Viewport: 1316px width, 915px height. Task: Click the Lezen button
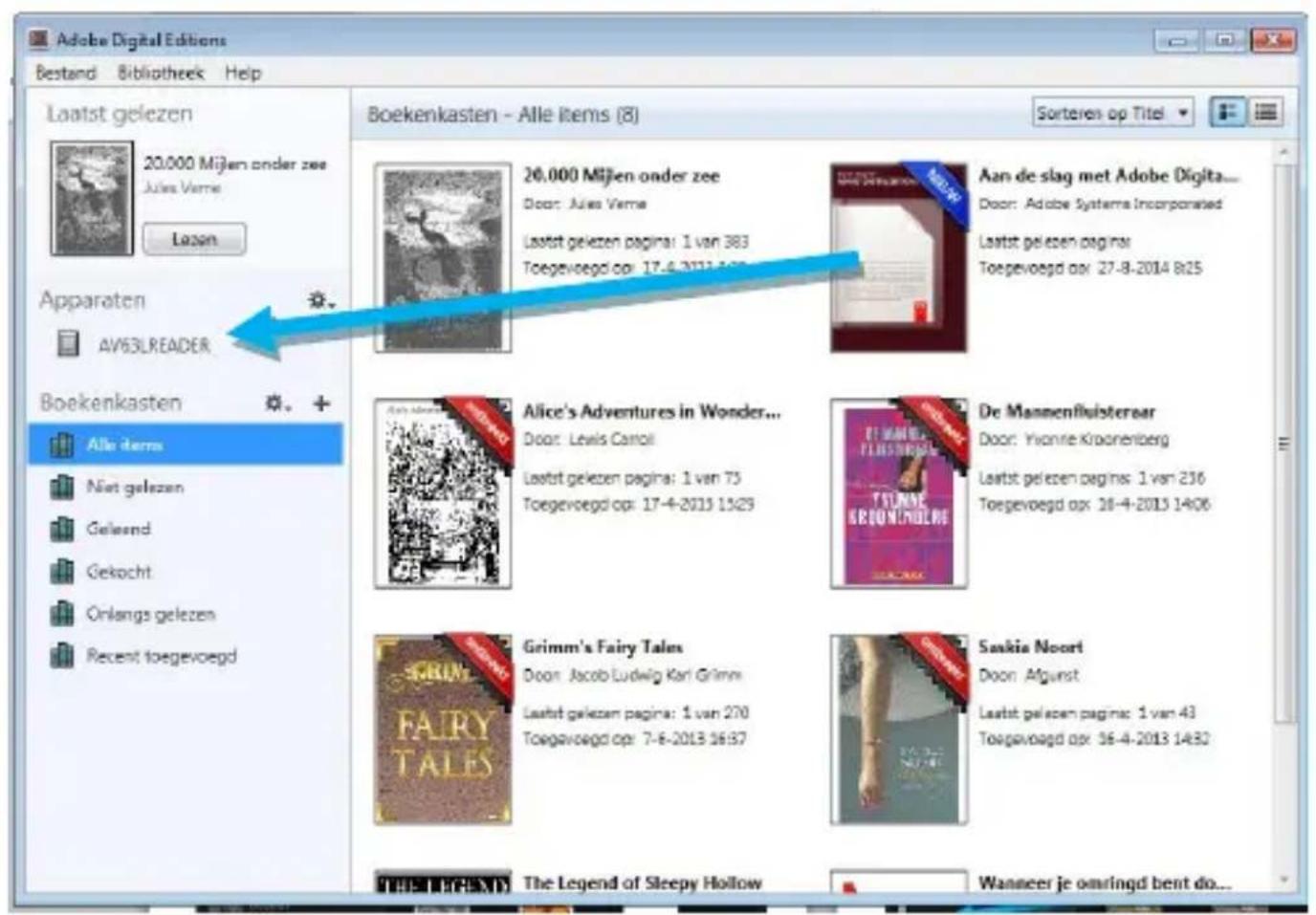pyautogui.click(x=194, y=239)
